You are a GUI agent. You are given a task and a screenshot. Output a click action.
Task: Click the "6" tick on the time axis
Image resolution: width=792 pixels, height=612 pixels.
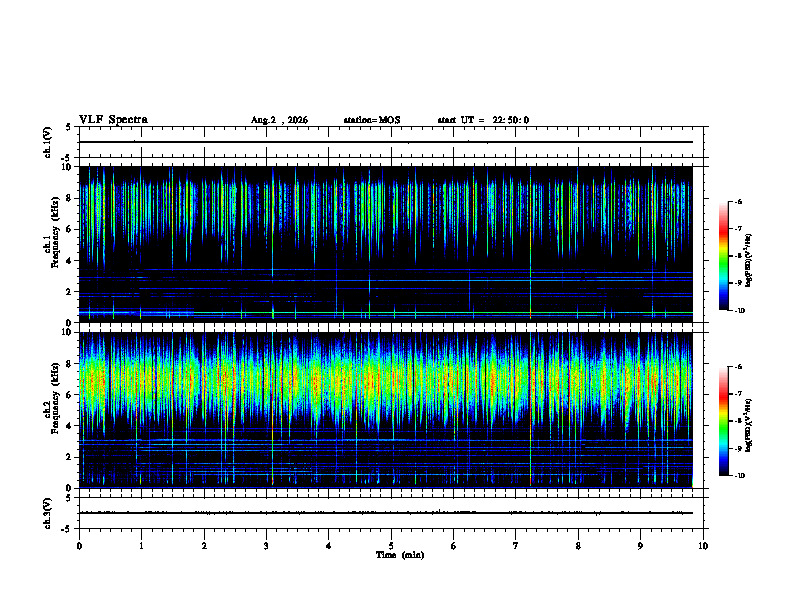click(454, 546)
